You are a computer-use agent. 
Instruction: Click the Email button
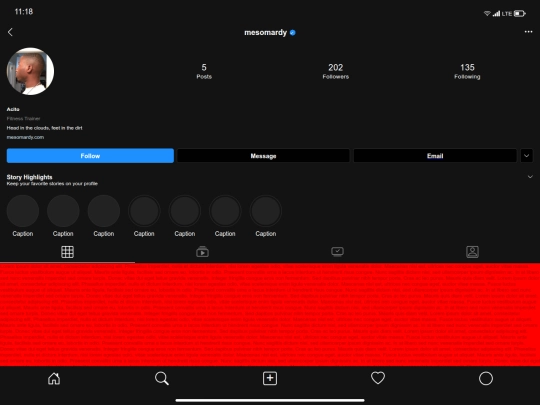click(435, 156)
